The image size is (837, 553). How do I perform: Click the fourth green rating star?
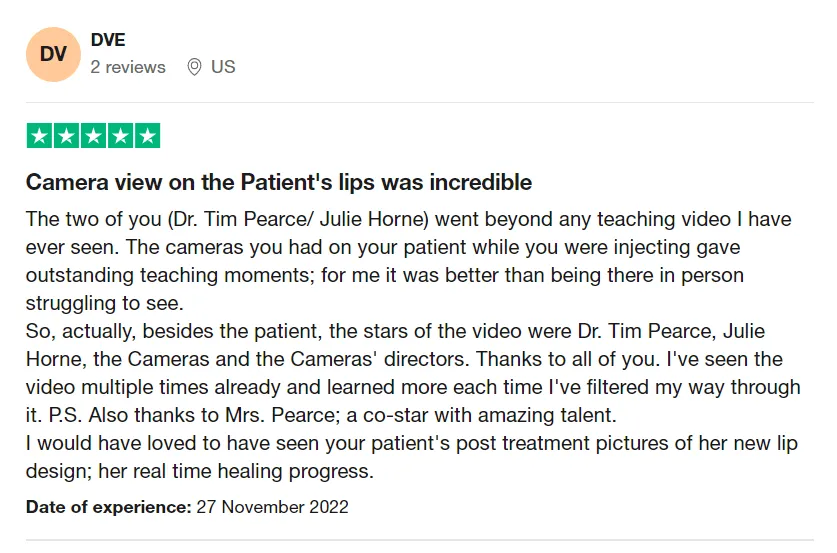tap(121, 136)
